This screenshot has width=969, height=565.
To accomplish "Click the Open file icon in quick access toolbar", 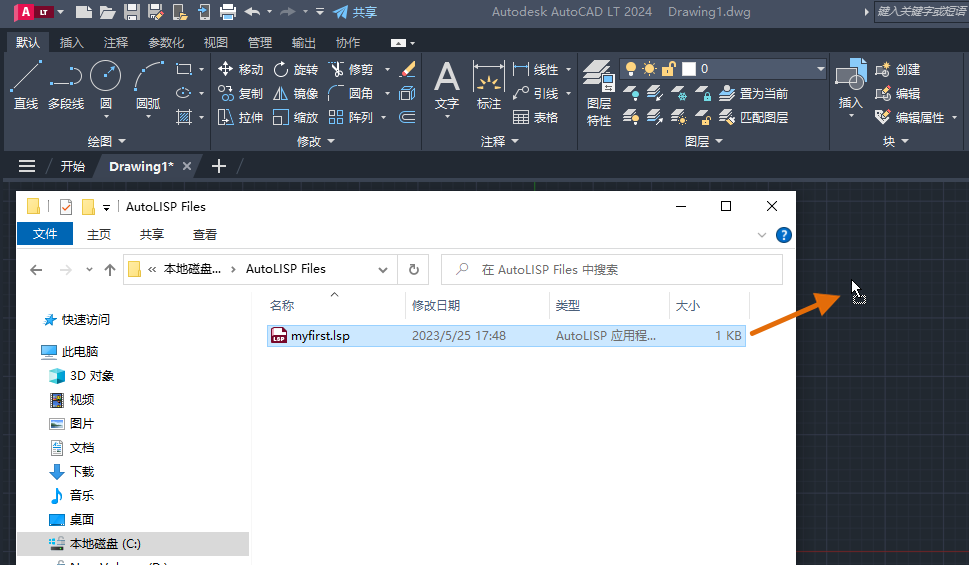I will pyautogui.click(x=108, y=12).
